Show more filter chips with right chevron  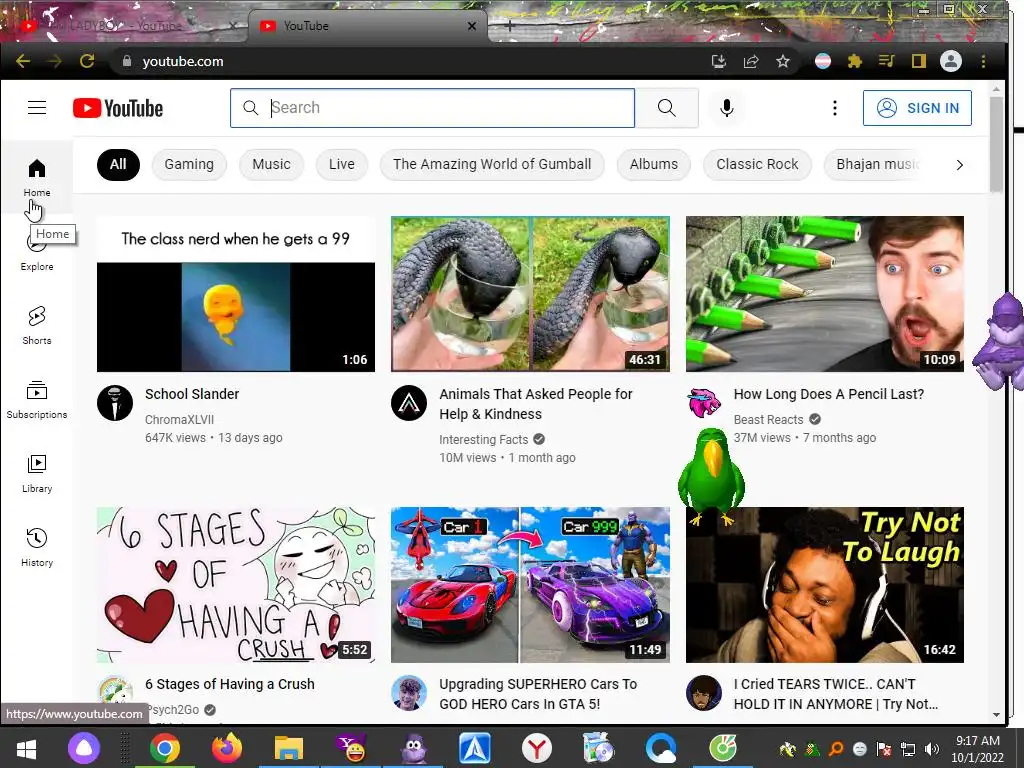point(959,165)
